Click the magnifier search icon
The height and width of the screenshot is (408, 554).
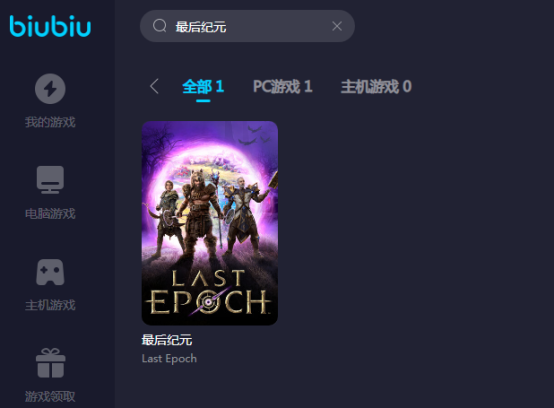160,26
